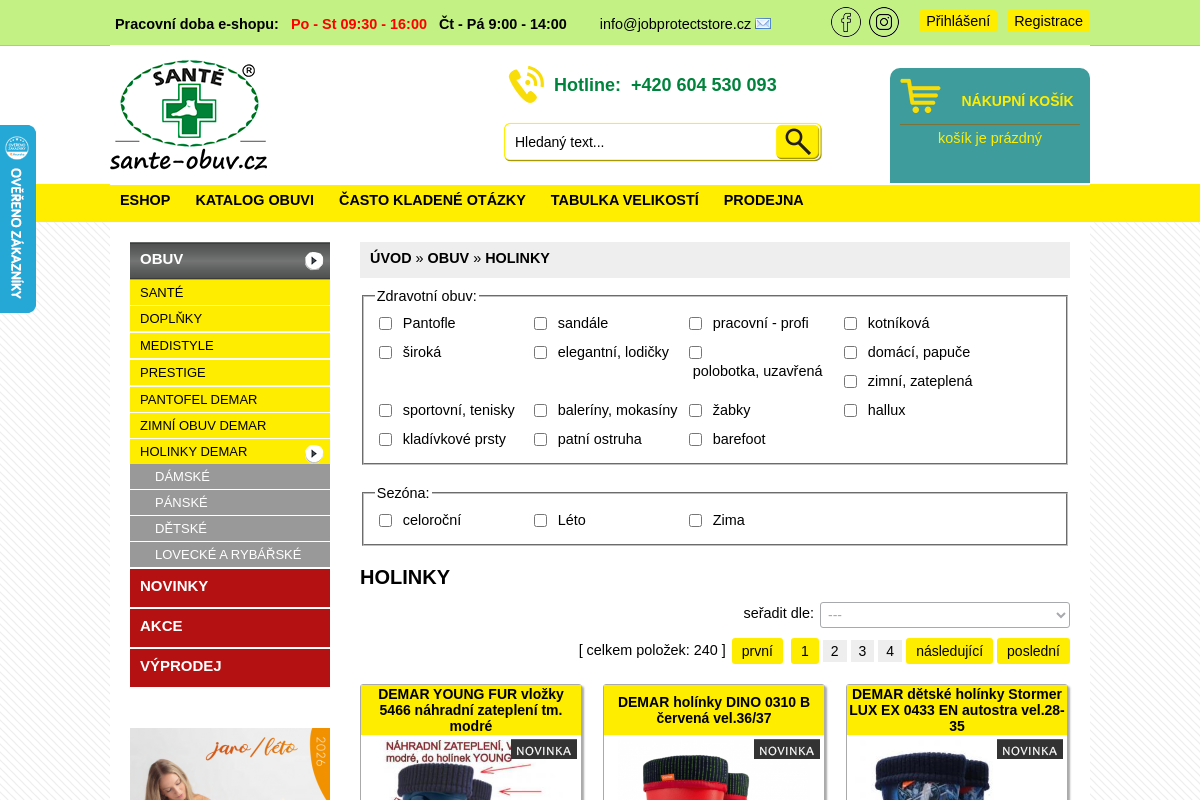Open the shopping cart icon
1200x800 pixels.
pyautogui.click(x=920, y=93)
